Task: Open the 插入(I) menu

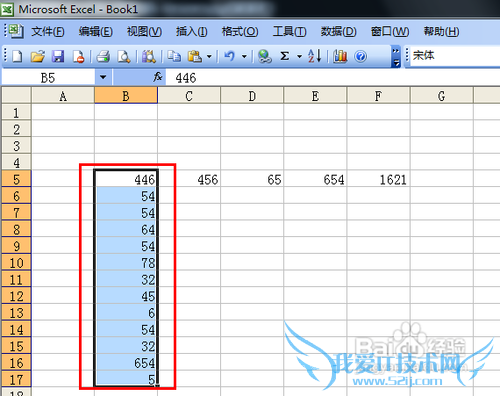Action: click(x=192, y=32)
